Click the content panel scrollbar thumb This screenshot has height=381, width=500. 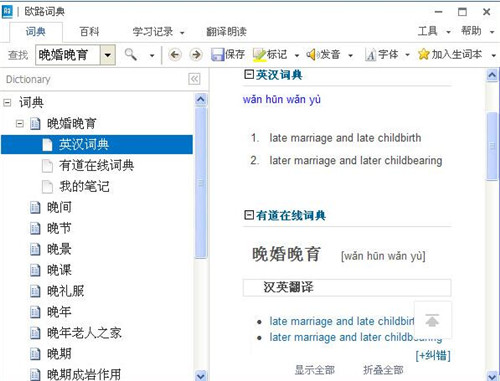tap(492, 146)
